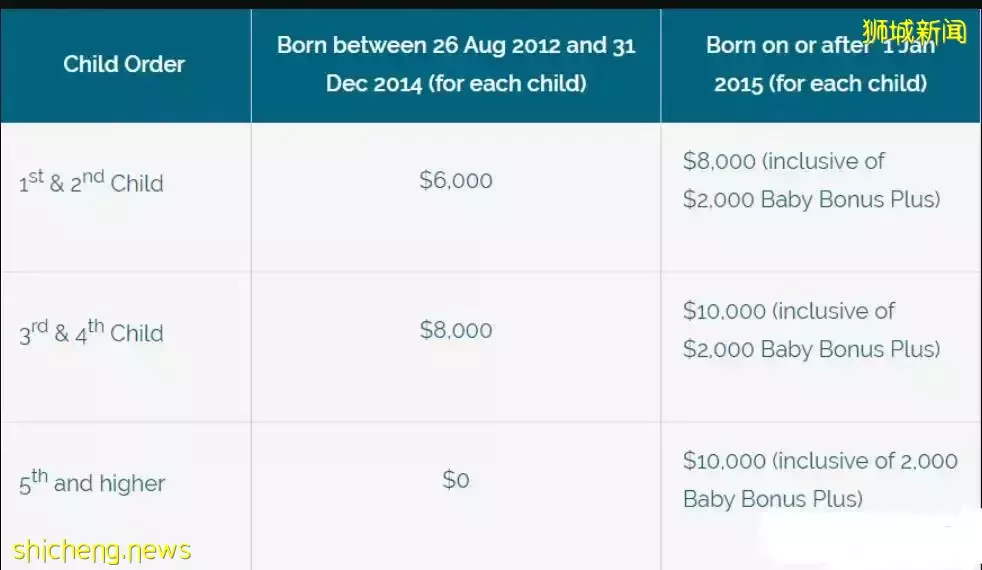Click the 3rd & 4th Child row label
The height and width of the screenshot is (570, 982).
point(91,333)
